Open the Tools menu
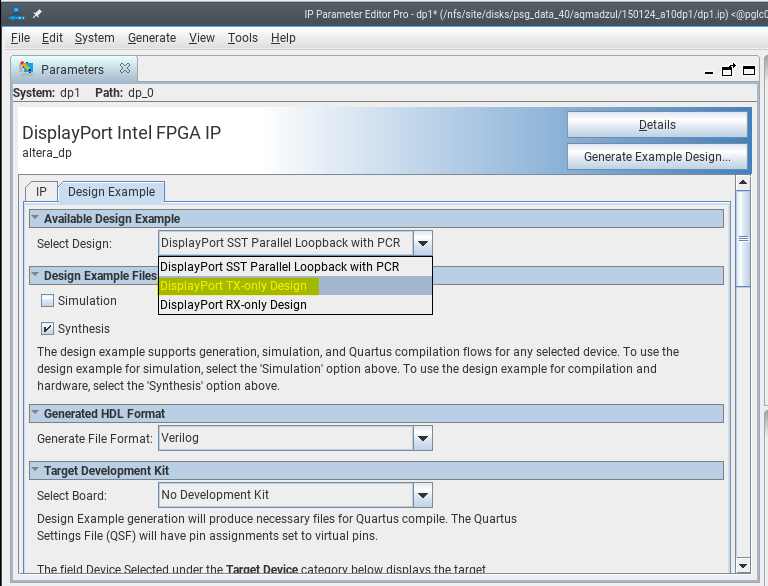Image resolution: width=768 pixels, height=586 pixels. point(242,38)
